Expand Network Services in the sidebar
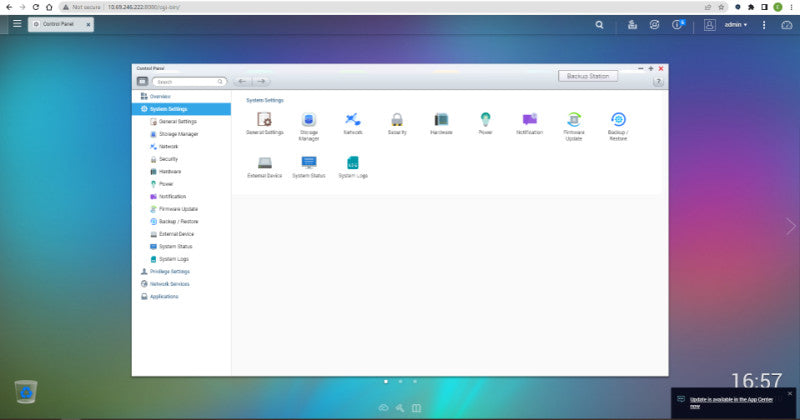The height and width of the screenshot is (420, 800). coord(181,284)
